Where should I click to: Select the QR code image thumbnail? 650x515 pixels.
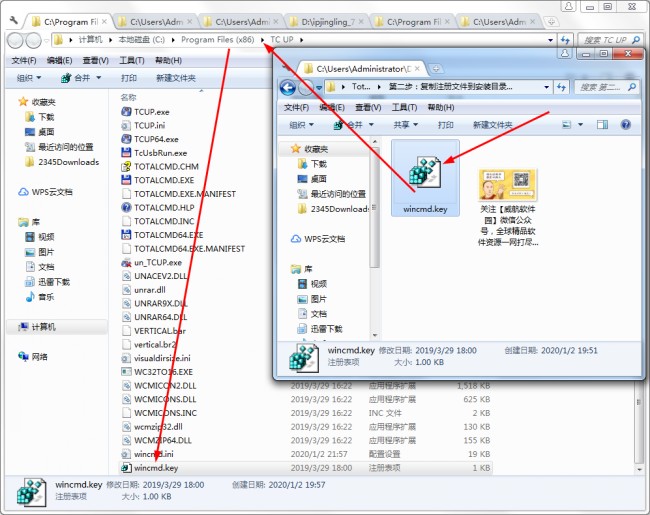pos(507,185)
